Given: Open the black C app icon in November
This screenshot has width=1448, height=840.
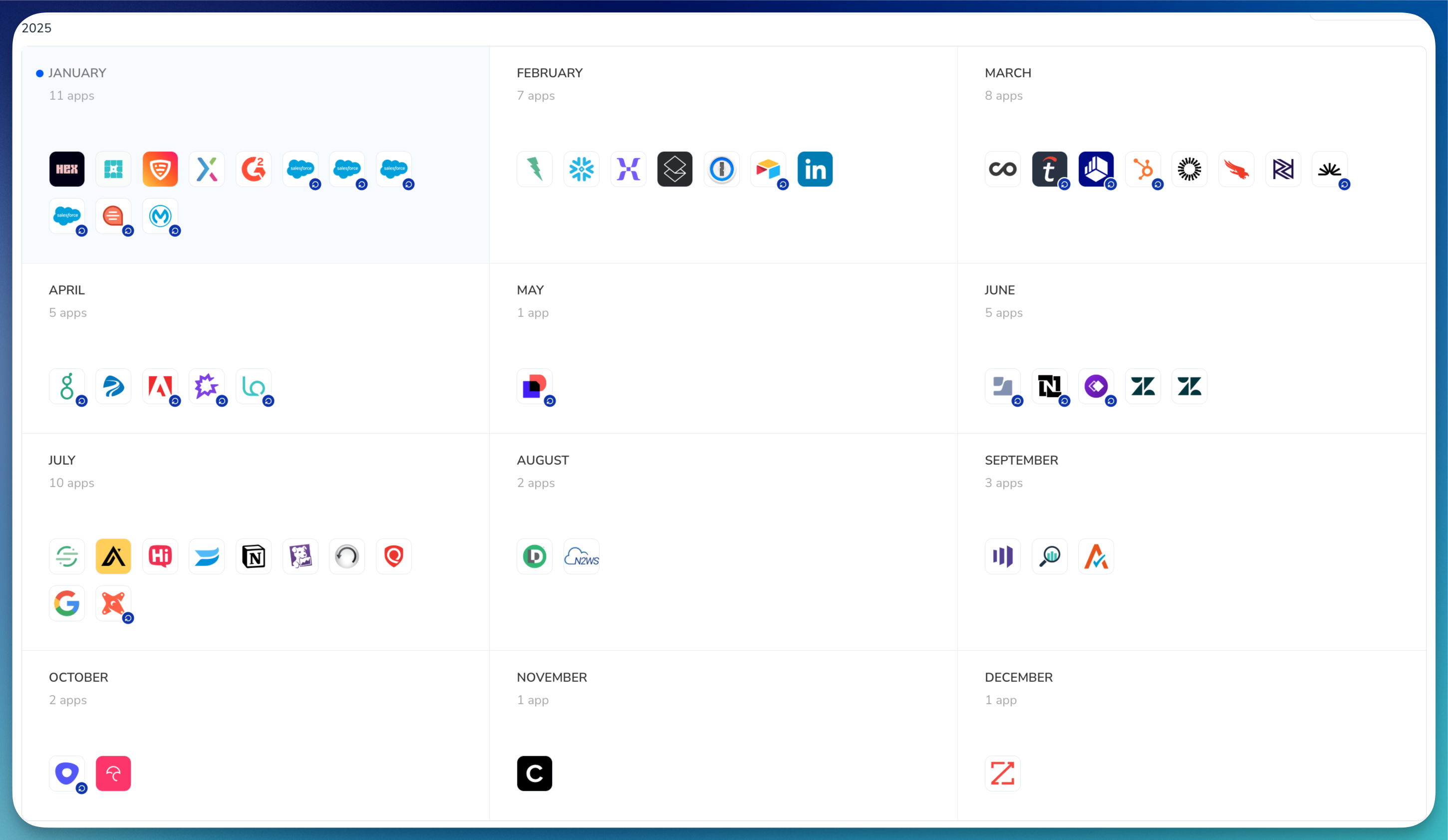Looking at the screenshot, I should tap(535, 773).
